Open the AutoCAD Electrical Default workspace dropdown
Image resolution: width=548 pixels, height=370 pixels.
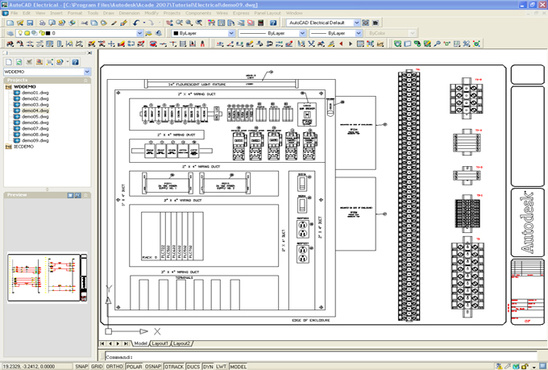coord(356,23)
